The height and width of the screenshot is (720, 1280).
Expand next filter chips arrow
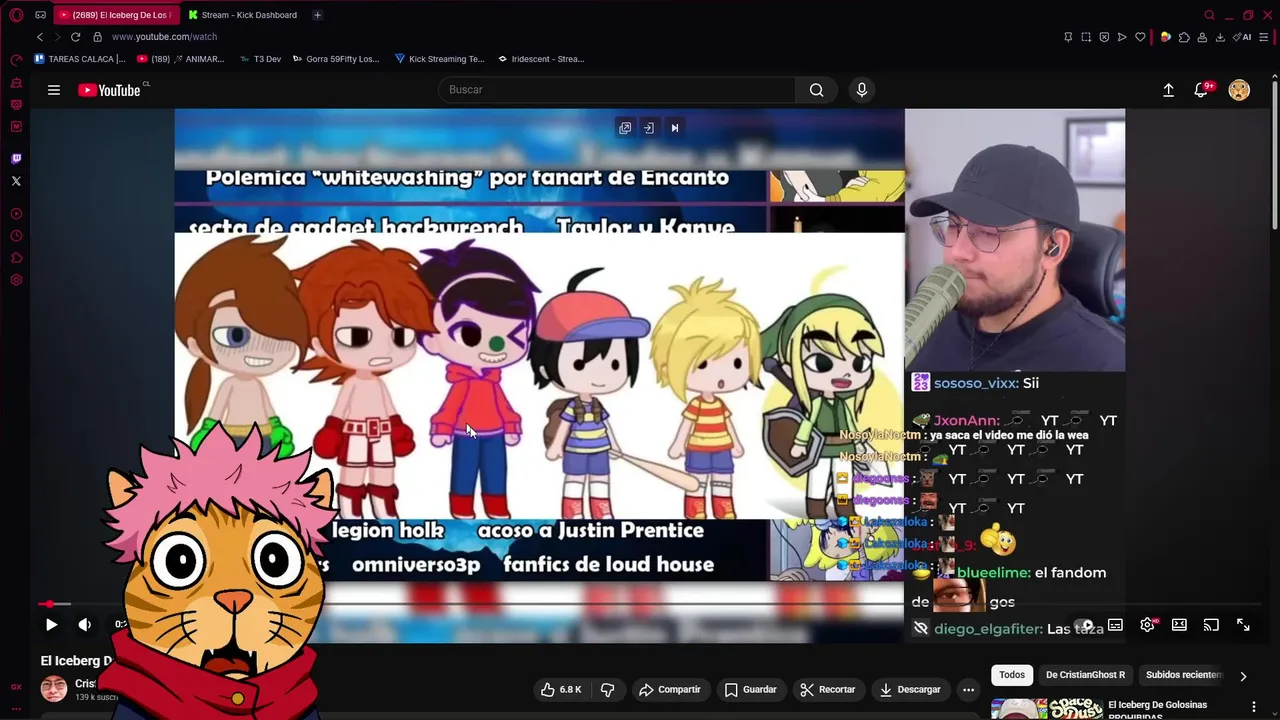[1243, 676]
